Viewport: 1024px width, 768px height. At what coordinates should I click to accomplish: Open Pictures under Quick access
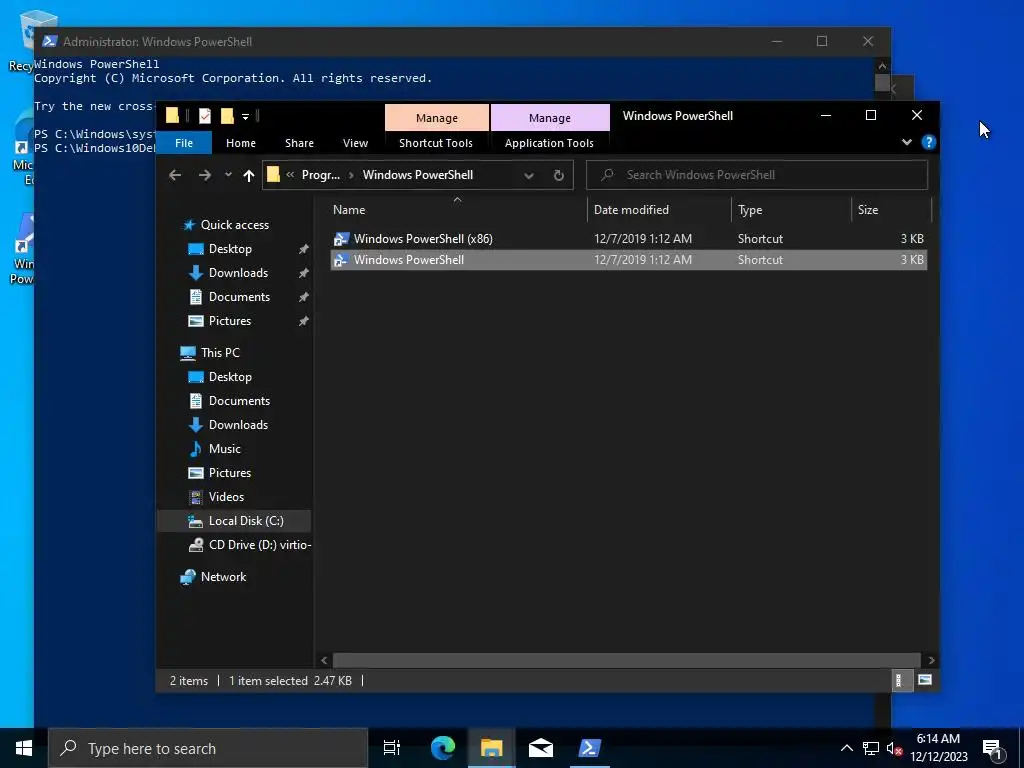point(229,321)
